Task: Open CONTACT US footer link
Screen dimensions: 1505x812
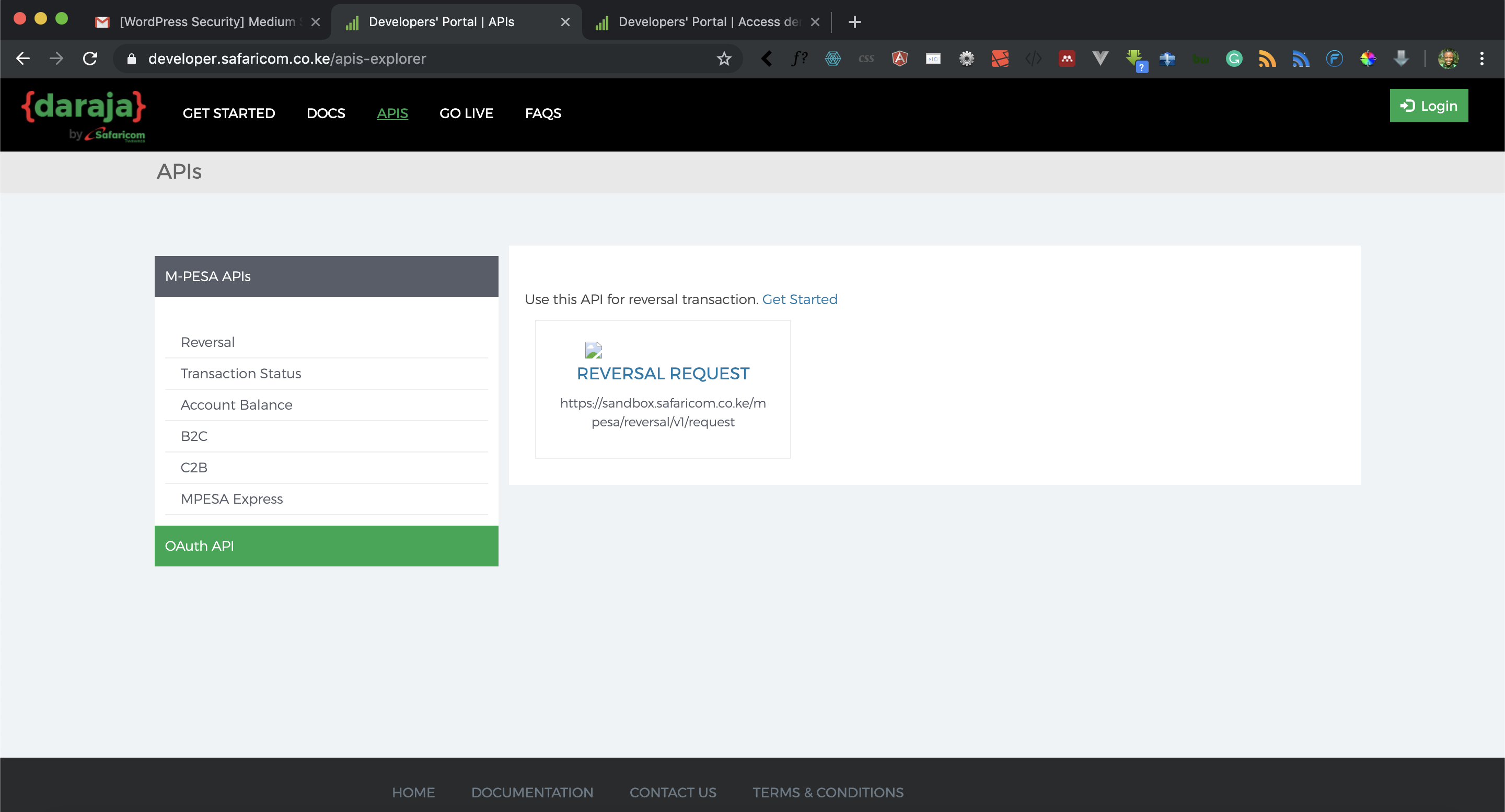Action: pyautogui.click(x=673, y=792)
